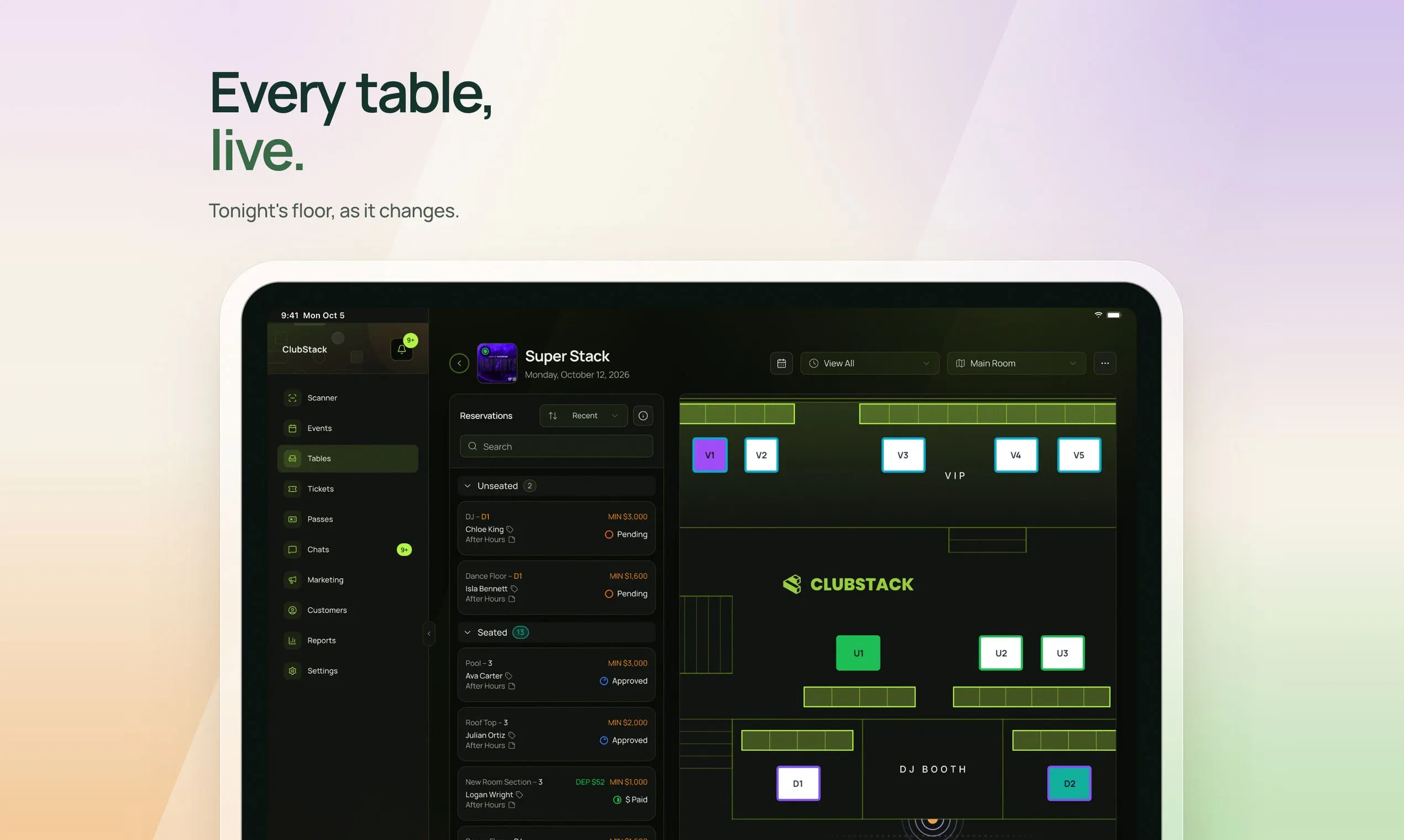
Task: Go back using the circled arrow button
Action: (x=459, y=363)
